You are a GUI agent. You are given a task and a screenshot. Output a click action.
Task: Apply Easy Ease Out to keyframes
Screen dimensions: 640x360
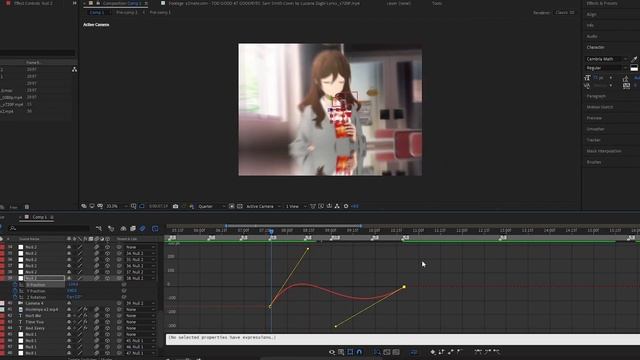tap(497, 351)
